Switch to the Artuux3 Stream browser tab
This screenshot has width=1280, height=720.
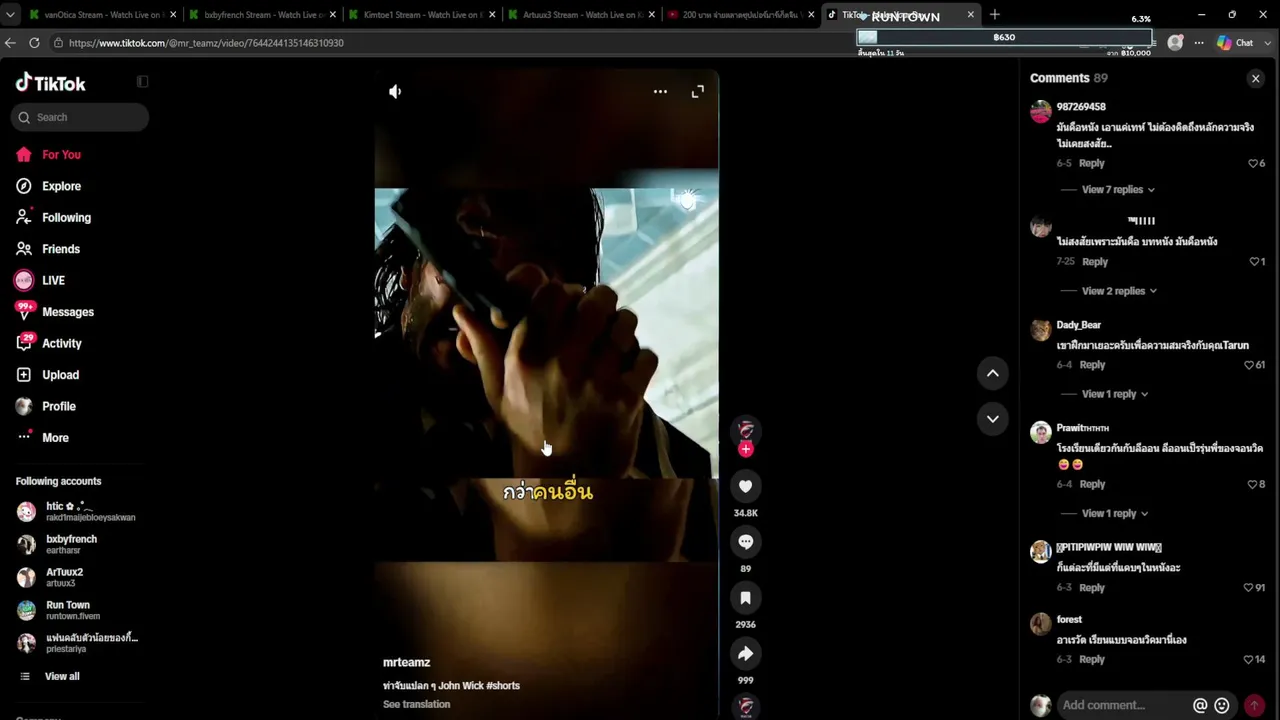pyautogui.click(x=581, y=15)
